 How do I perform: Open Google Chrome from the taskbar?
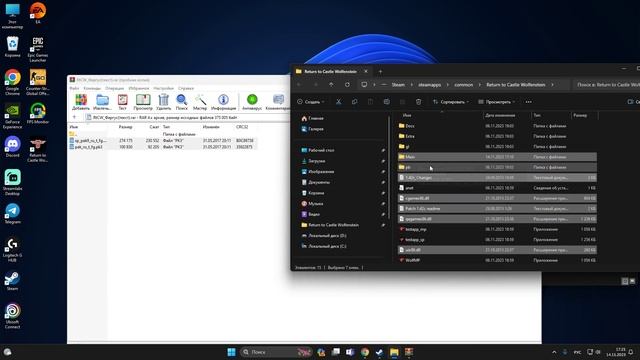point(364,352)
